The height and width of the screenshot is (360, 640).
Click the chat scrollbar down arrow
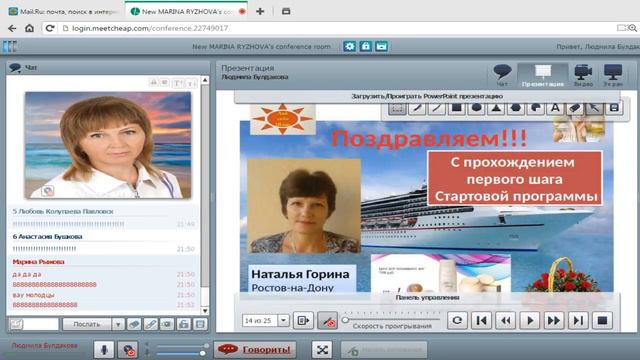pos(205,311)
